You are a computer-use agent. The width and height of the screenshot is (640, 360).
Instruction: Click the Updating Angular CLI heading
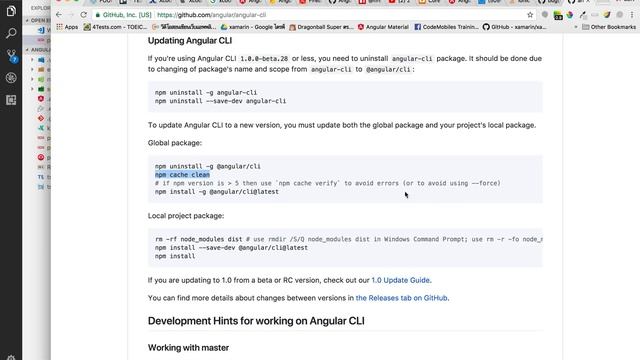coord(190,40)
